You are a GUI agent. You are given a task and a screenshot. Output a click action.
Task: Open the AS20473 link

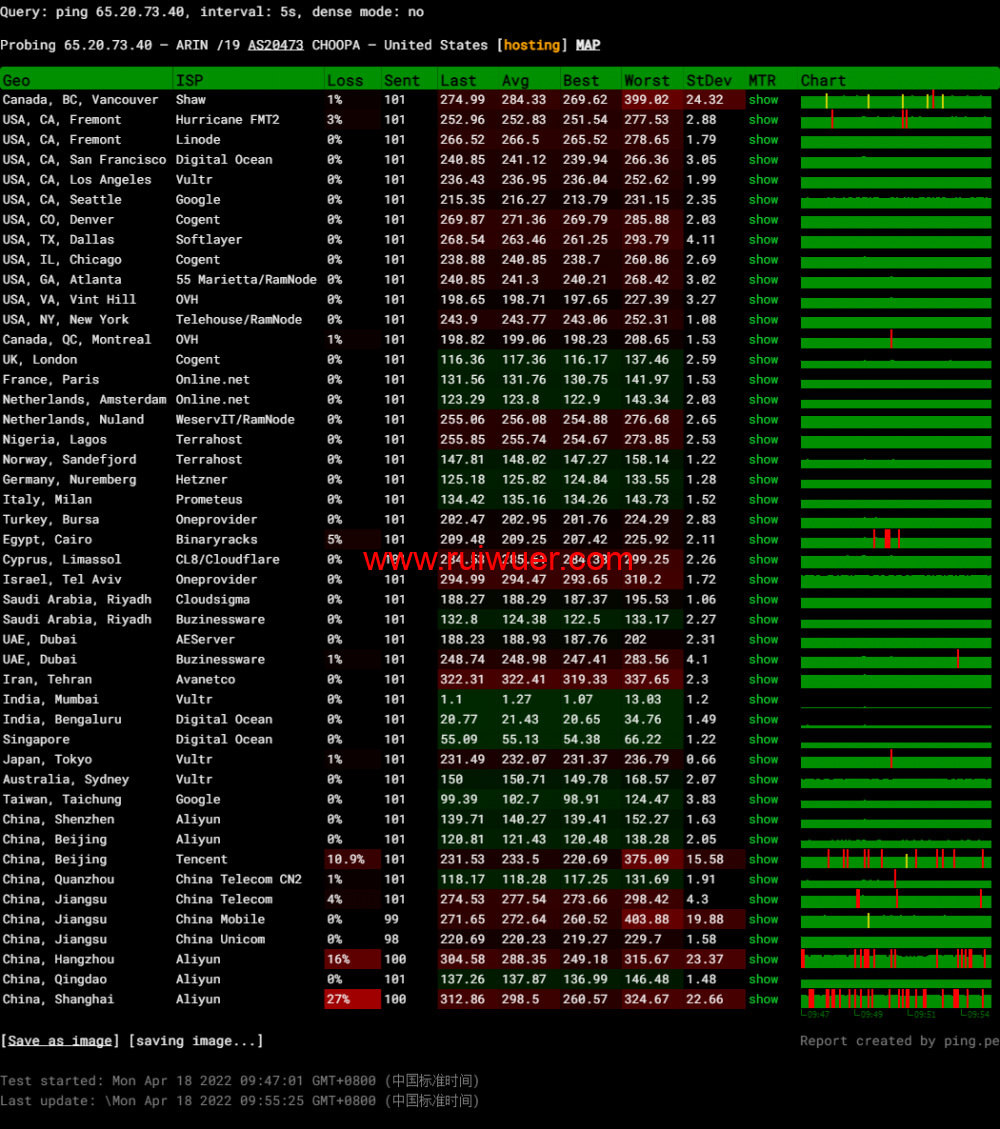point(275,45)
